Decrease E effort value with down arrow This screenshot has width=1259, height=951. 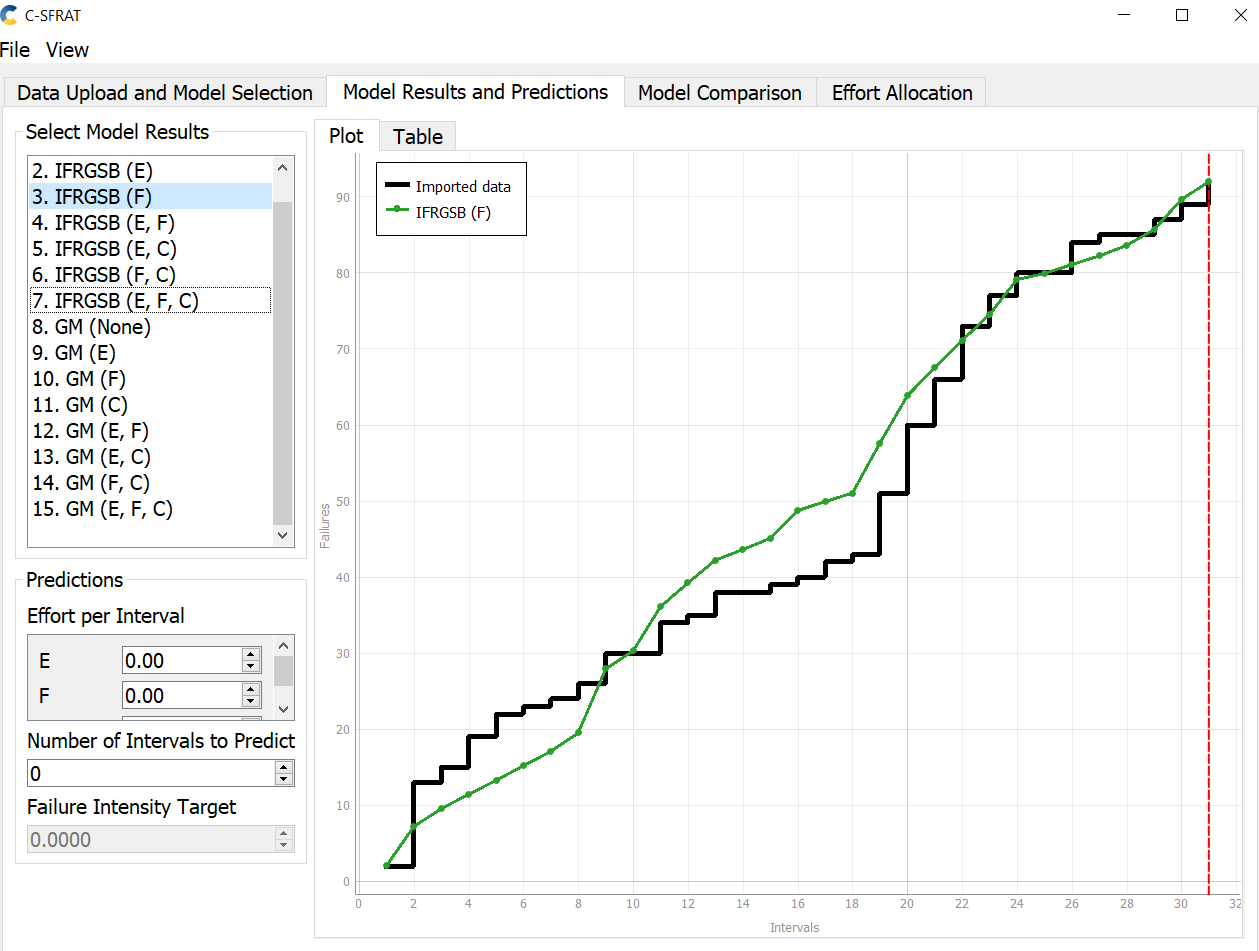click(251, 666)
